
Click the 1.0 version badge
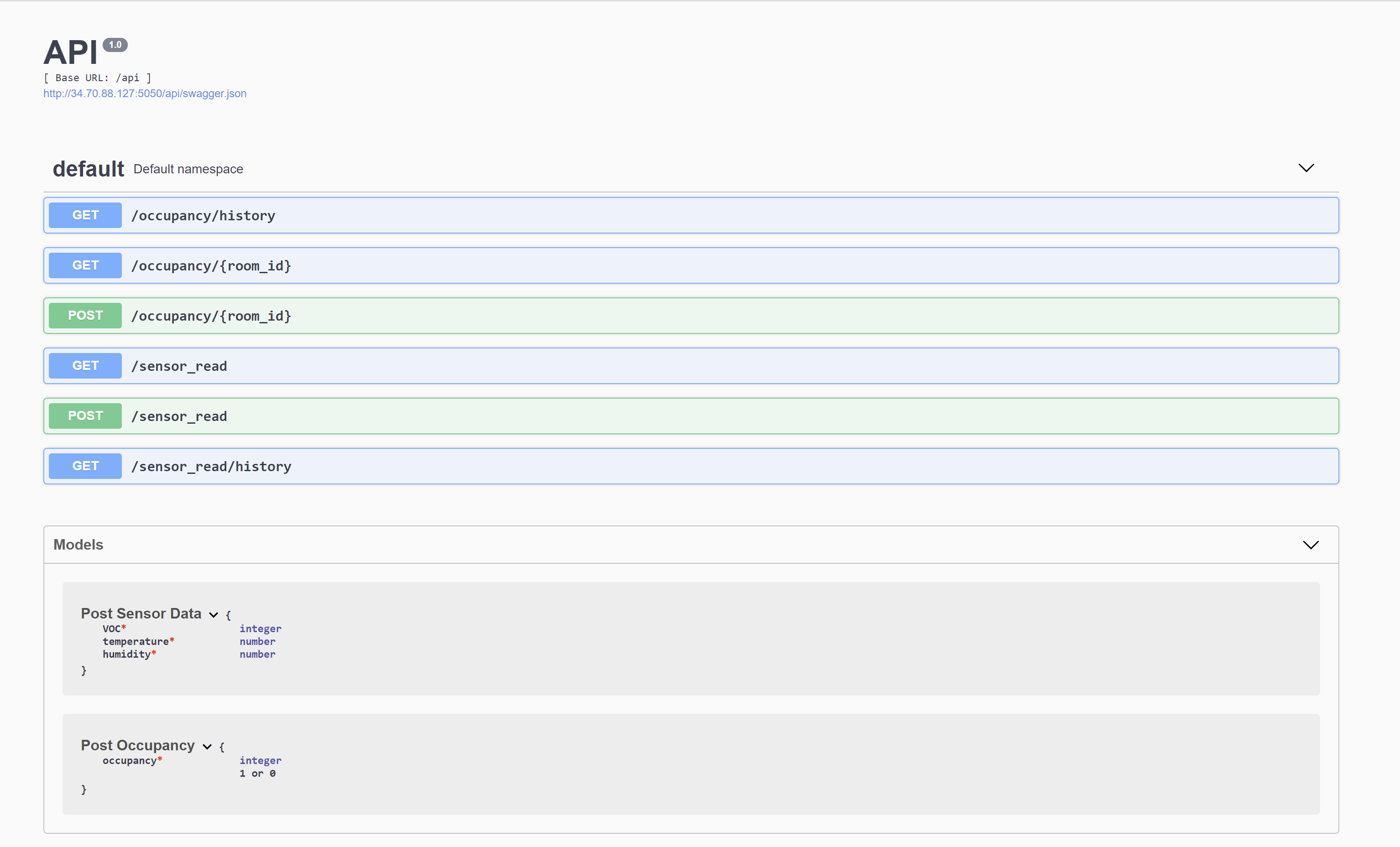pyautogui.click(x=115, y=44)
